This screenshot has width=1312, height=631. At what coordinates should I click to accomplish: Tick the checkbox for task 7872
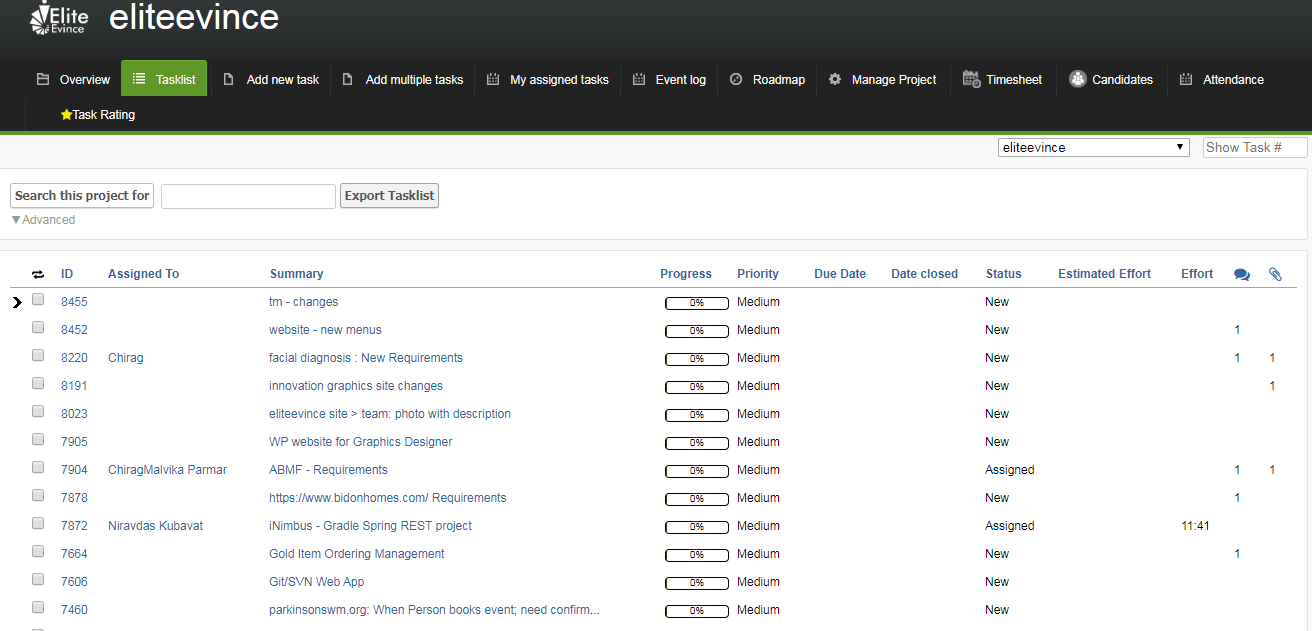(x=38, y=523)
